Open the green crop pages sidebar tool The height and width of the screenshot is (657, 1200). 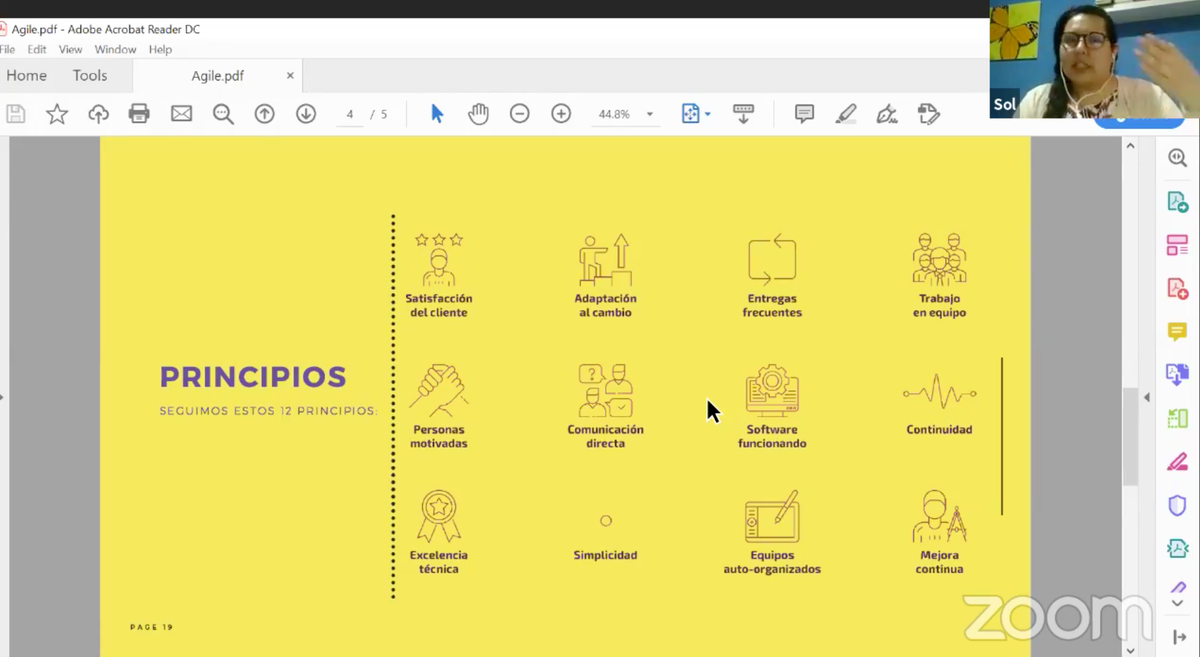[1178, 419]
